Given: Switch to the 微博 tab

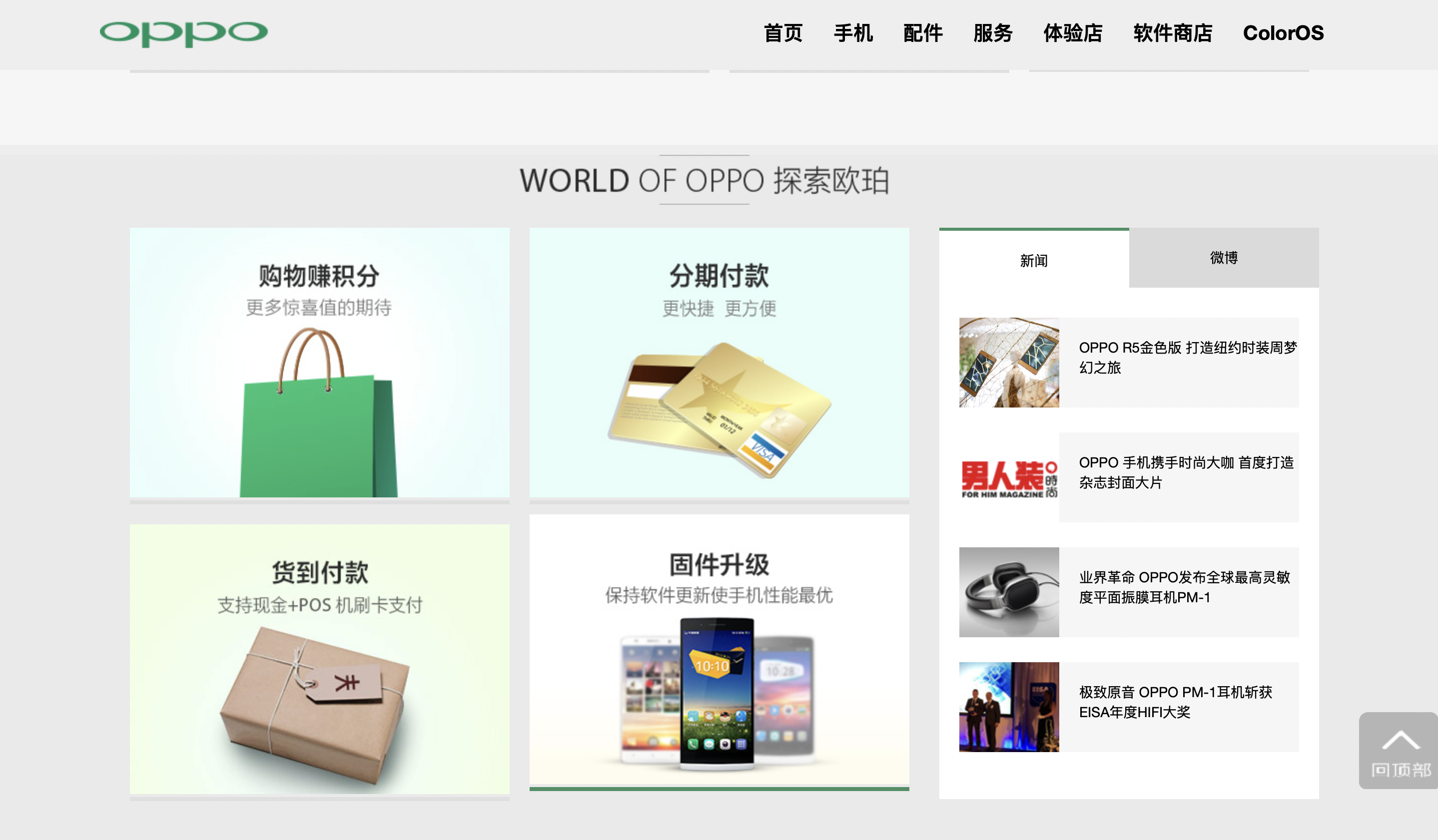Looking at the screenshot, I should (1224, 258).
